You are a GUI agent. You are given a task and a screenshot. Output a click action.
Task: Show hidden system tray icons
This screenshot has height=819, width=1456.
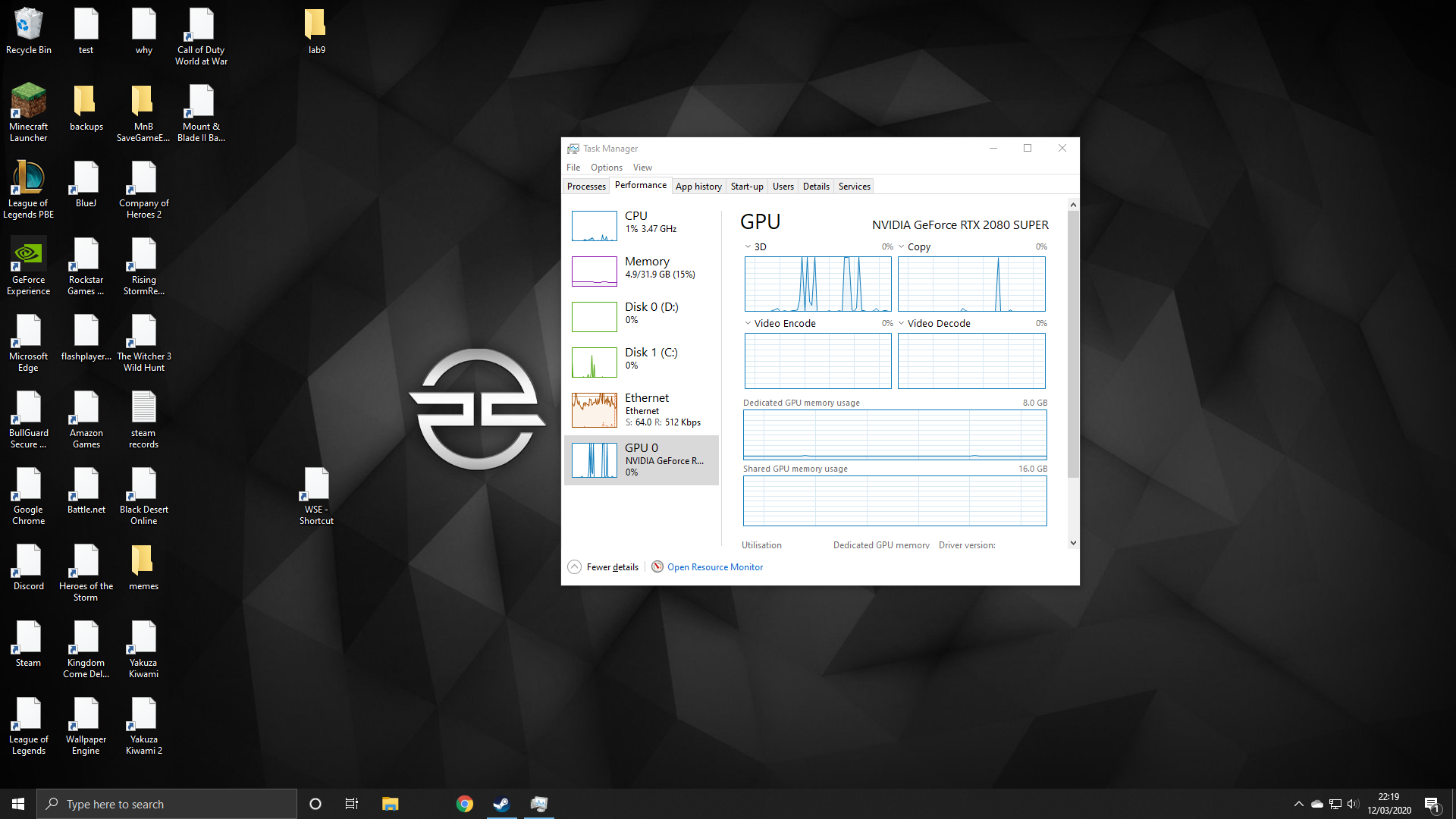[x=1298, y=804]
